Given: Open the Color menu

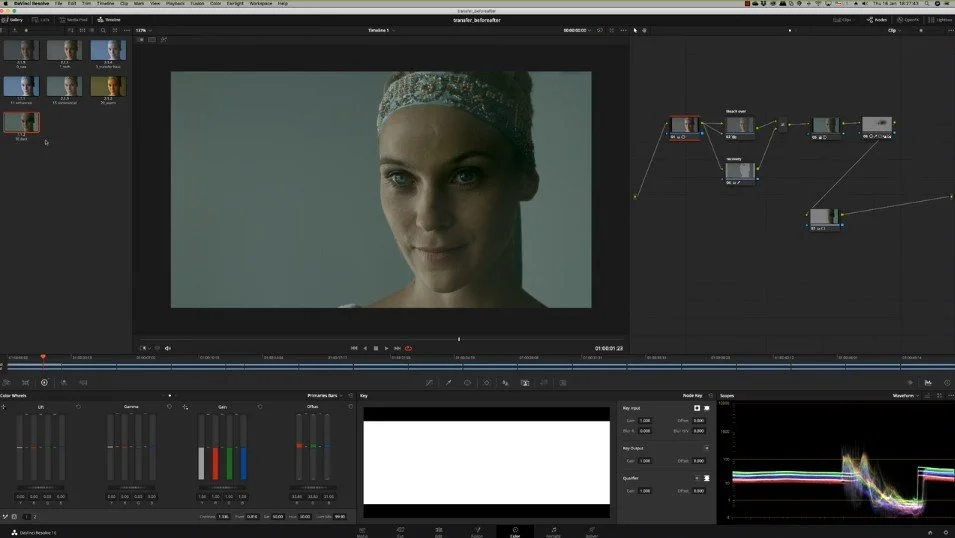Looking at the screenshot, I should 216,3.
